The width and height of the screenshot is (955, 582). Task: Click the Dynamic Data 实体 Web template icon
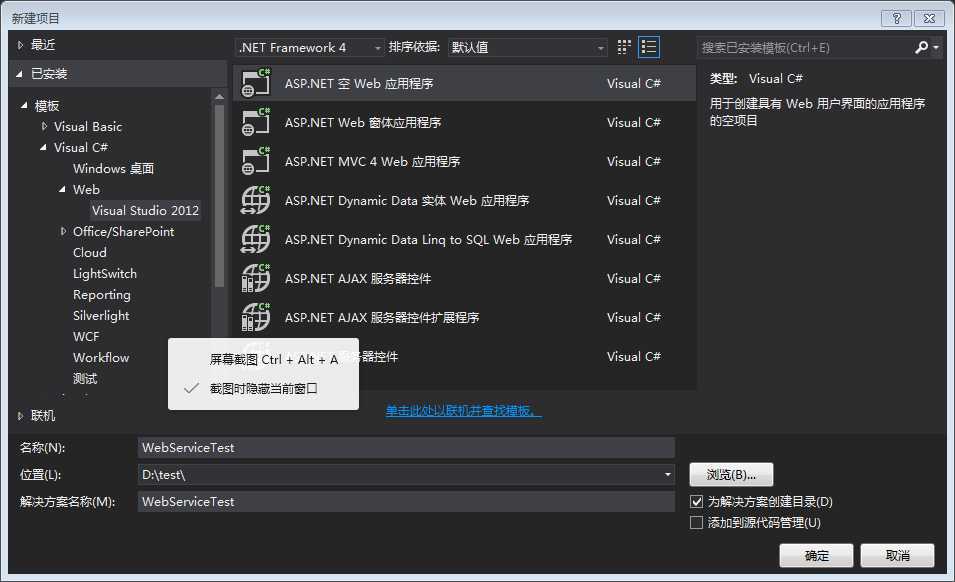pos(256,200)
